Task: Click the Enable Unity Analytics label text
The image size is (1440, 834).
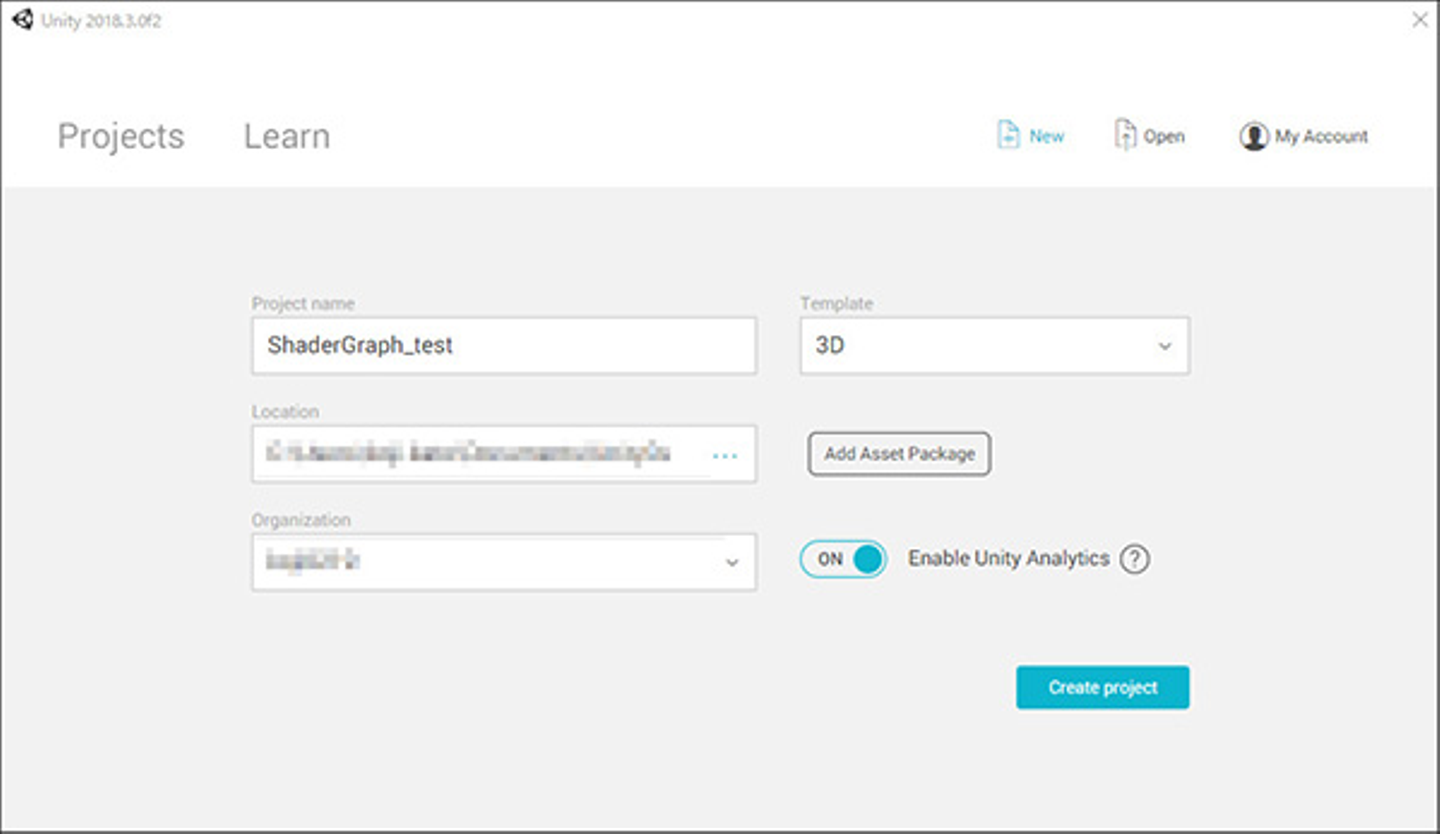Action: (x=1009, y=559)
